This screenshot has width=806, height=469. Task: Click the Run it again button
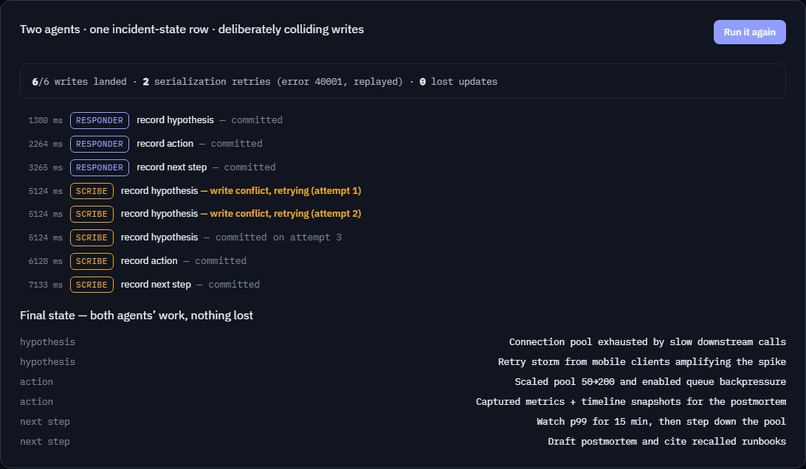(749, 32)
